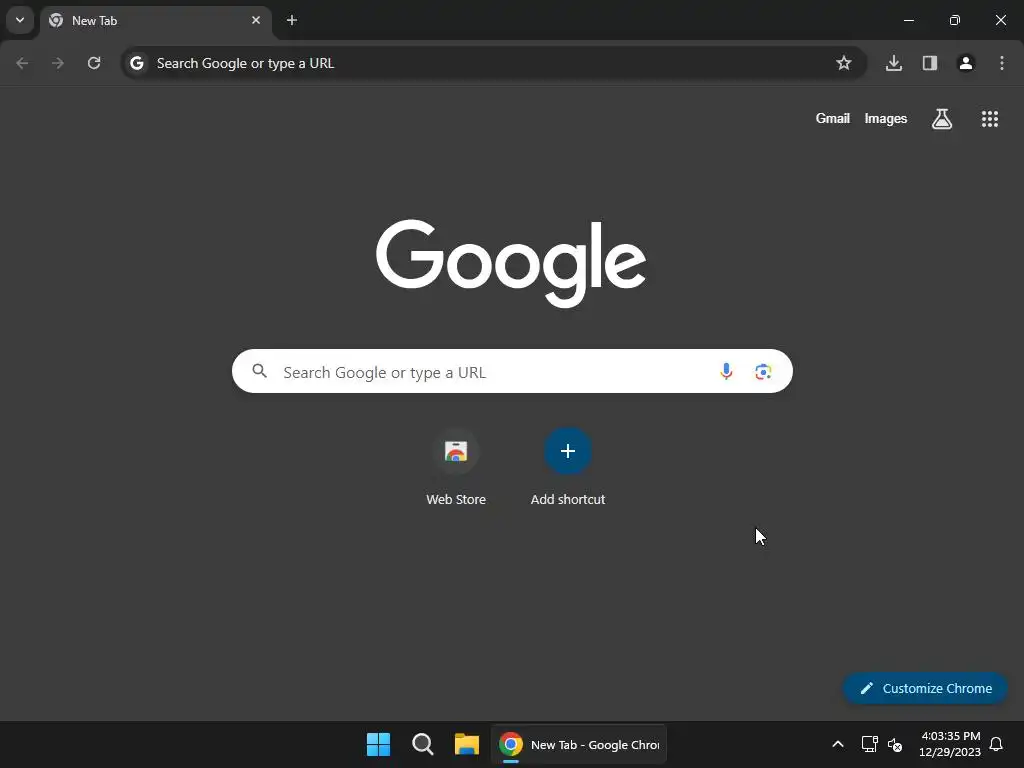
Task: Reload the page
Action: [94, 63]
